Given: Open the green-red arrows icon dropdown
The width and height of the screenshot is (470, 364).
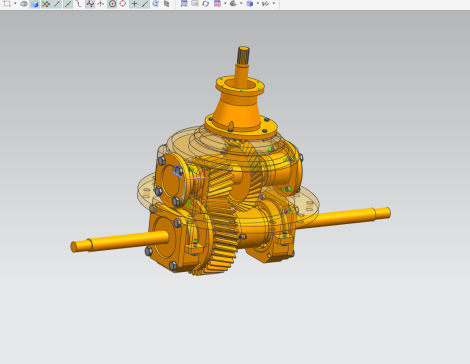Looking at the screenshot, I should click(x=274, y=4).
